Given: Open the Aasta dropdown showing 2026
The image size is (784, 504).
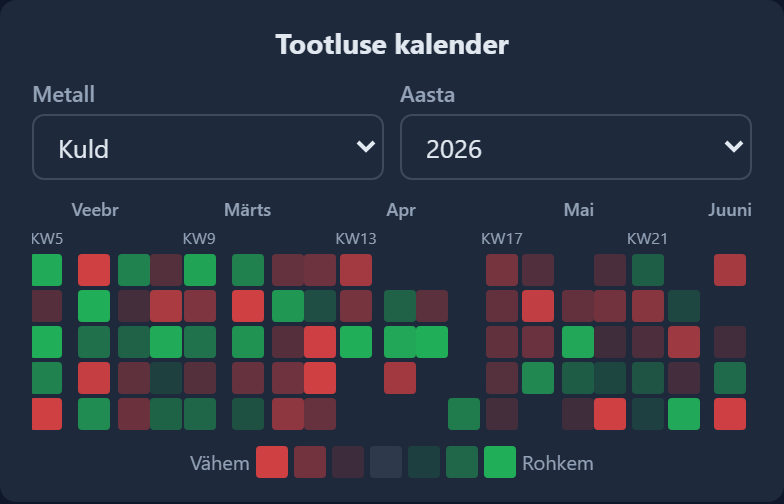Looking at the screenshot, I should (x=576, y=147).
